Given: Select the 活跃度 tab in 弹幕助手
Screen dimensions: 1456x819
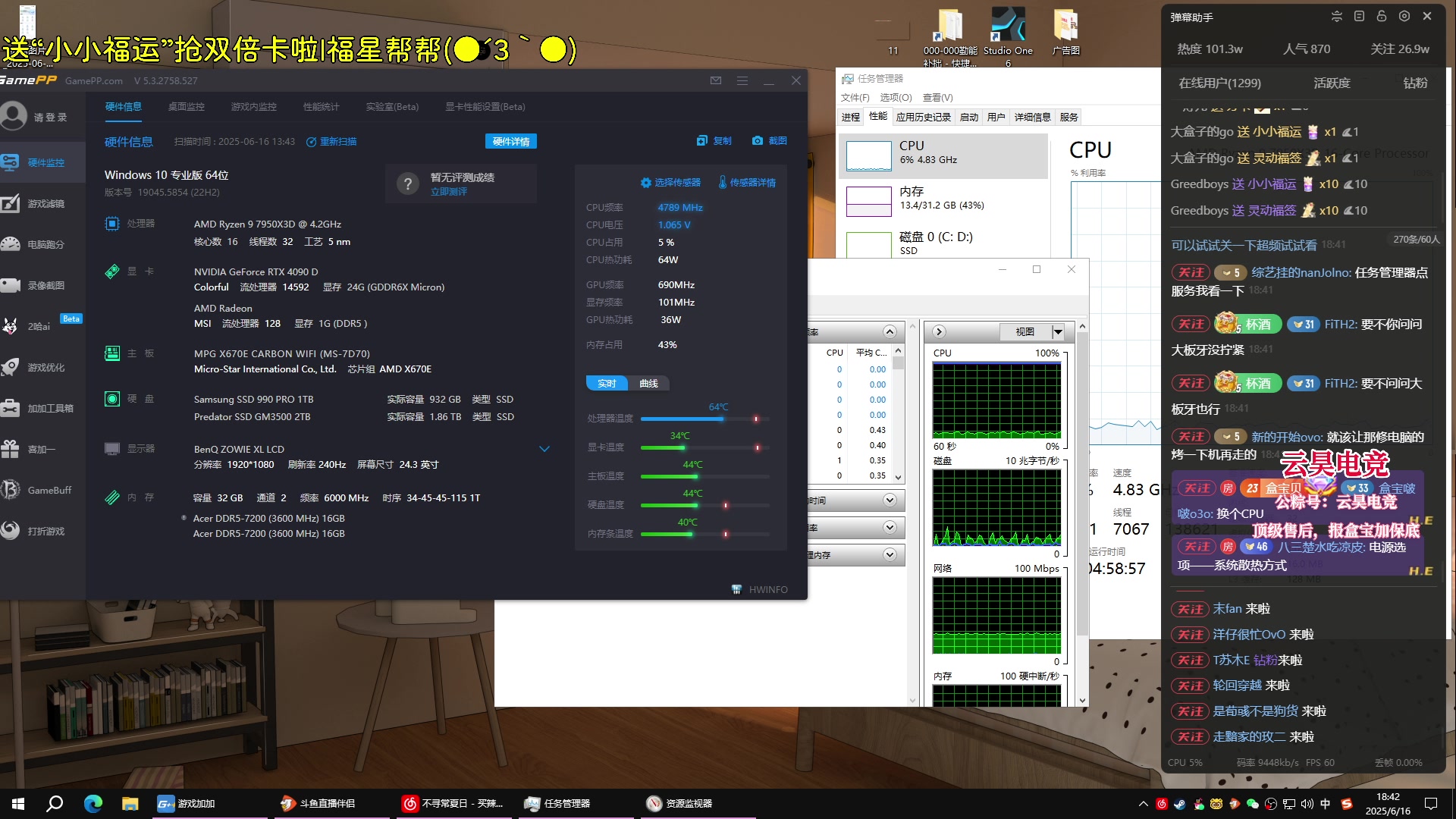Looking at the screenshot, I should pyautogui.click(x=1332, y=83).
